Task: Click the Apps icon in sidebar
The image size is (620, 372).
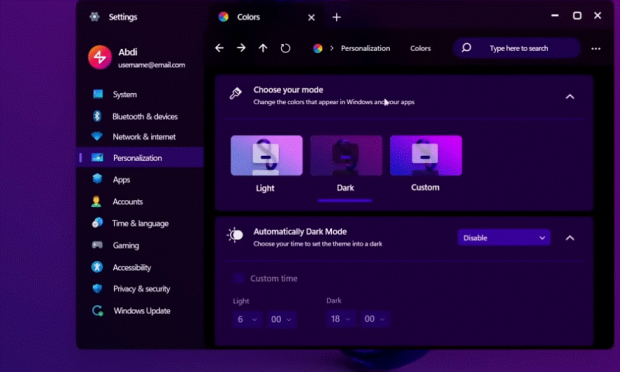Action: 97,179
